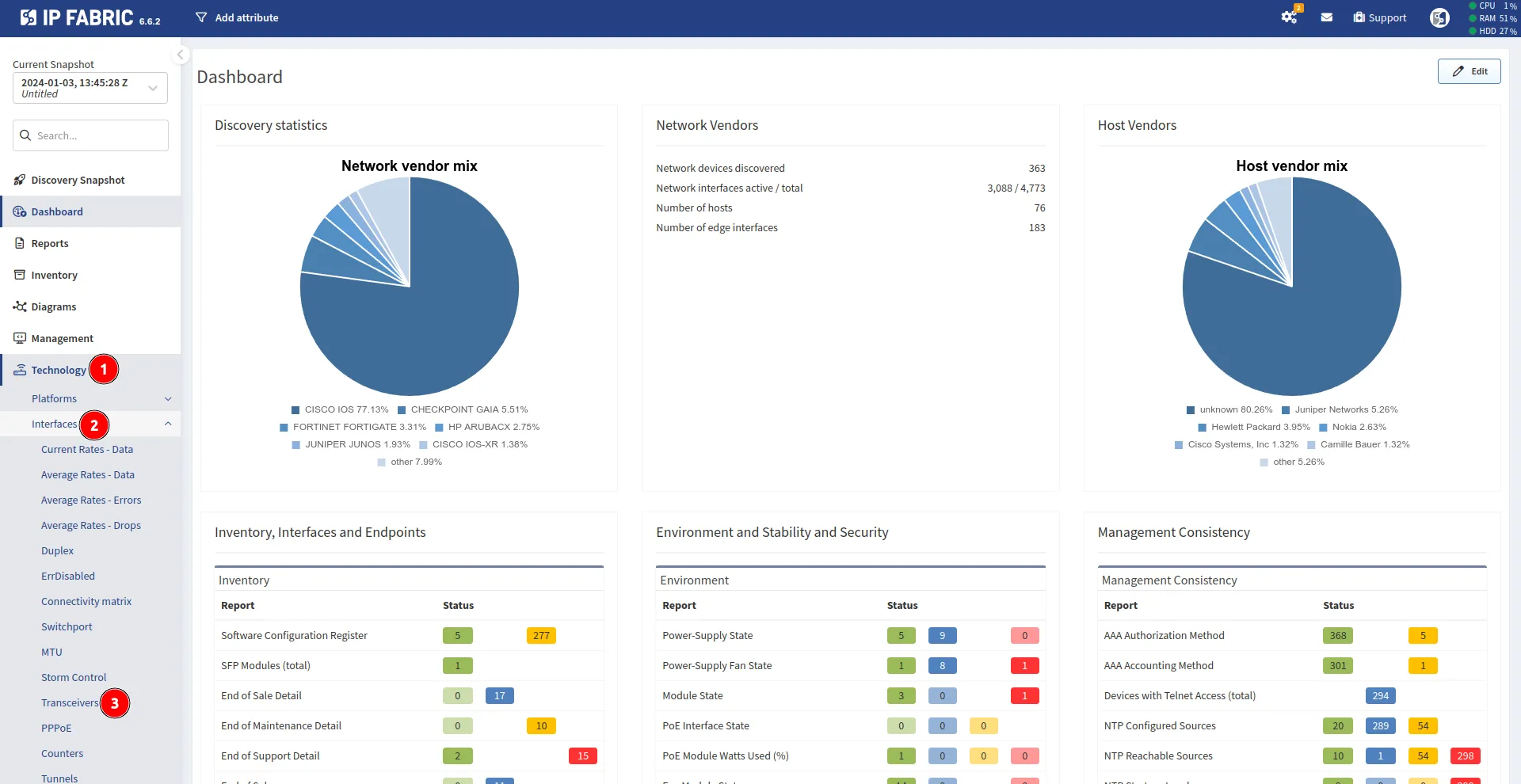This screenshot has height=784, width=1521.
Task: Click the IP Fabric logo
Action: pos(90,17)
